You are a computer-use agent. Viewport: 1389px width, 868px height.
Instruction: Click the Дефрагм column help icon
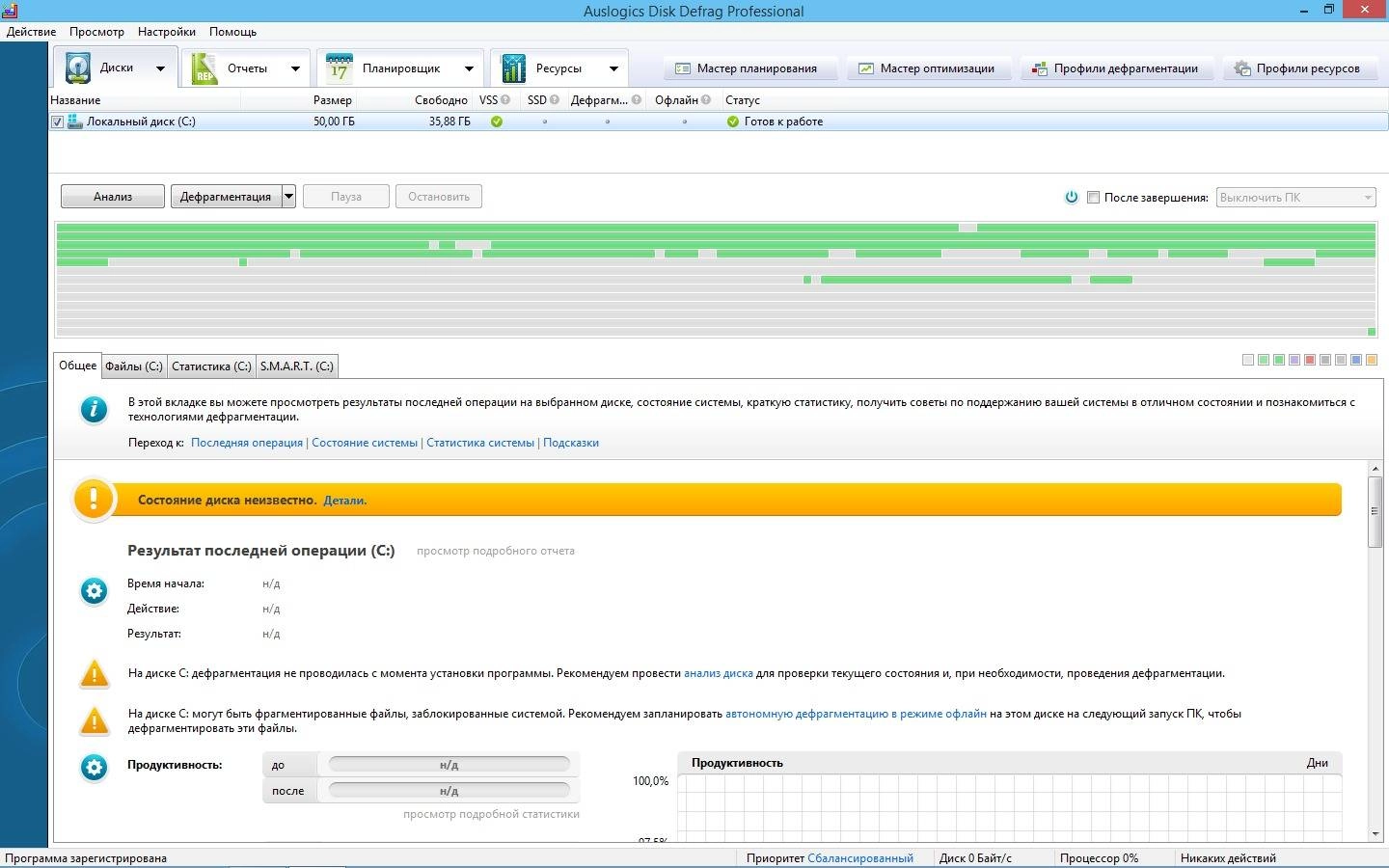pos(637,99)
